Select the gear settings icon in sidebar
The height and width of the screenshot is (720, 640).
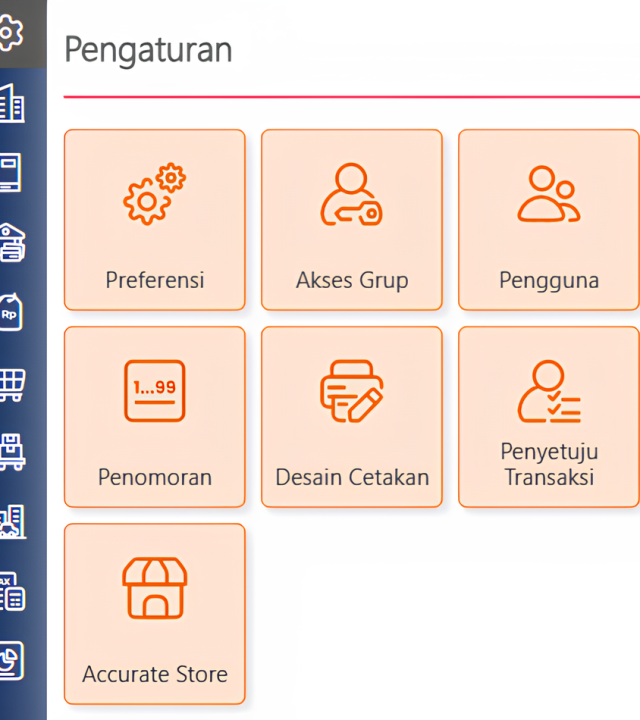point(11,33)
